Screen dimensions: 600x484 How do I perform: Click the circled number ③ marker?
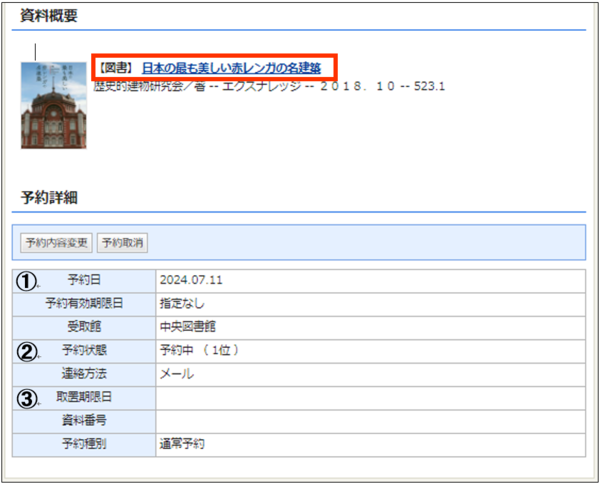(28, 398)
